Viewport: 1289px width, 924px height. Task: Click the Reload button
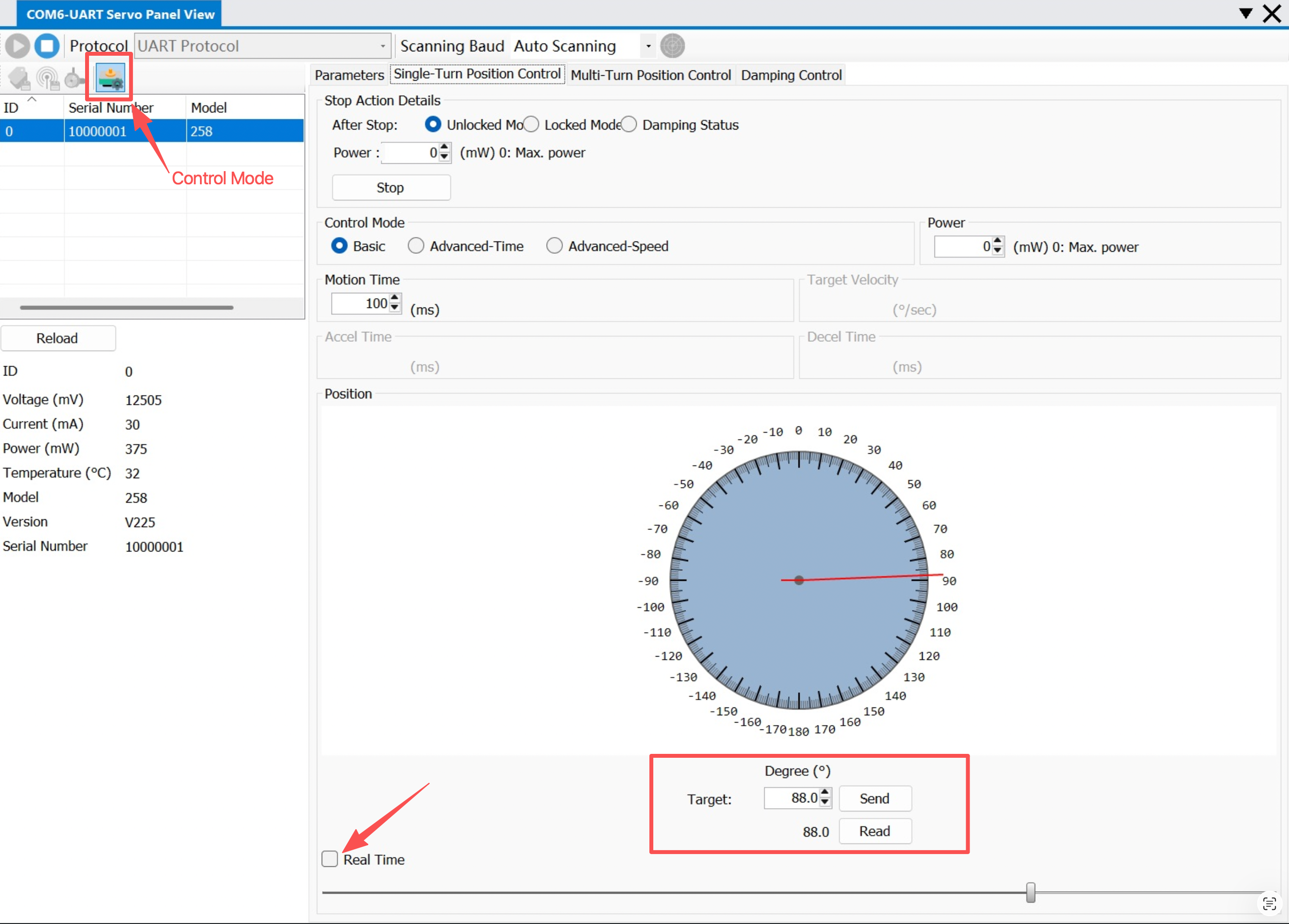pos(58,338)
